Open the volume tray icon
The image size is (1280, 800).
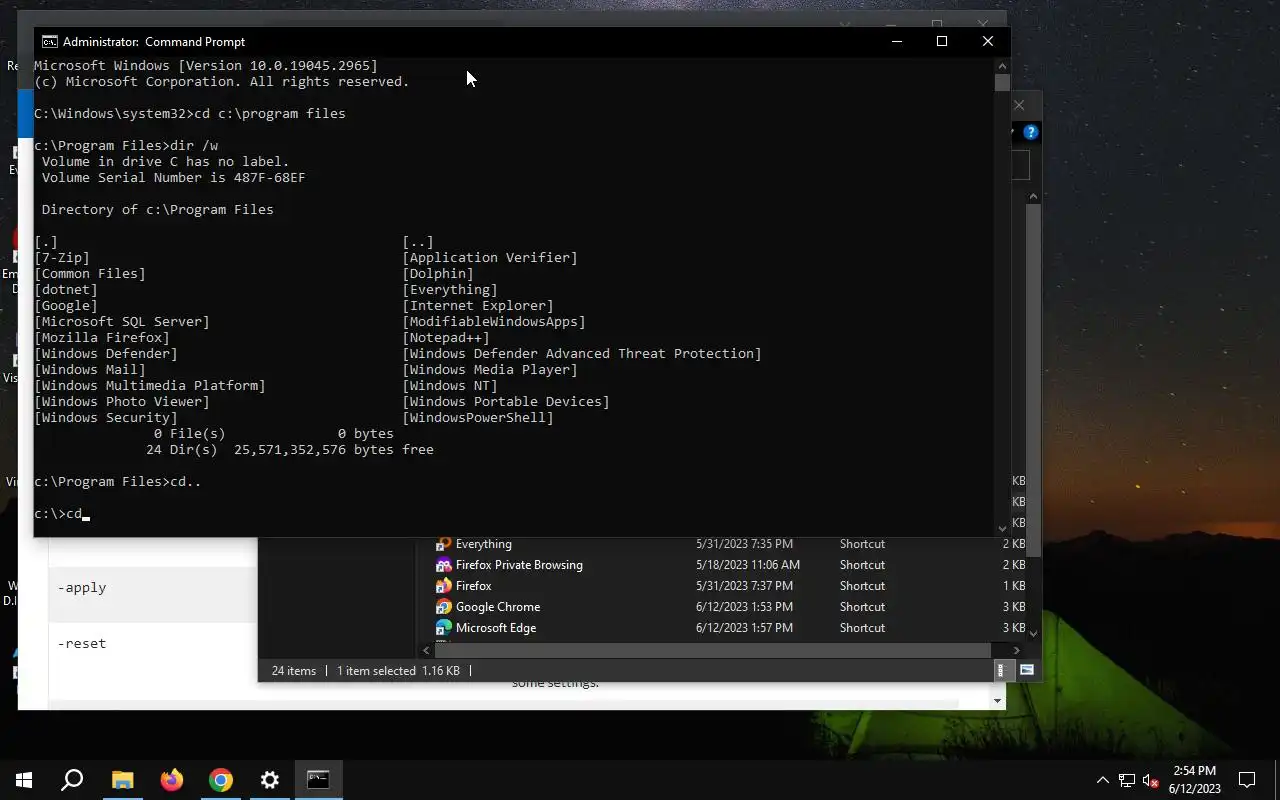[x=1151, y=780]
